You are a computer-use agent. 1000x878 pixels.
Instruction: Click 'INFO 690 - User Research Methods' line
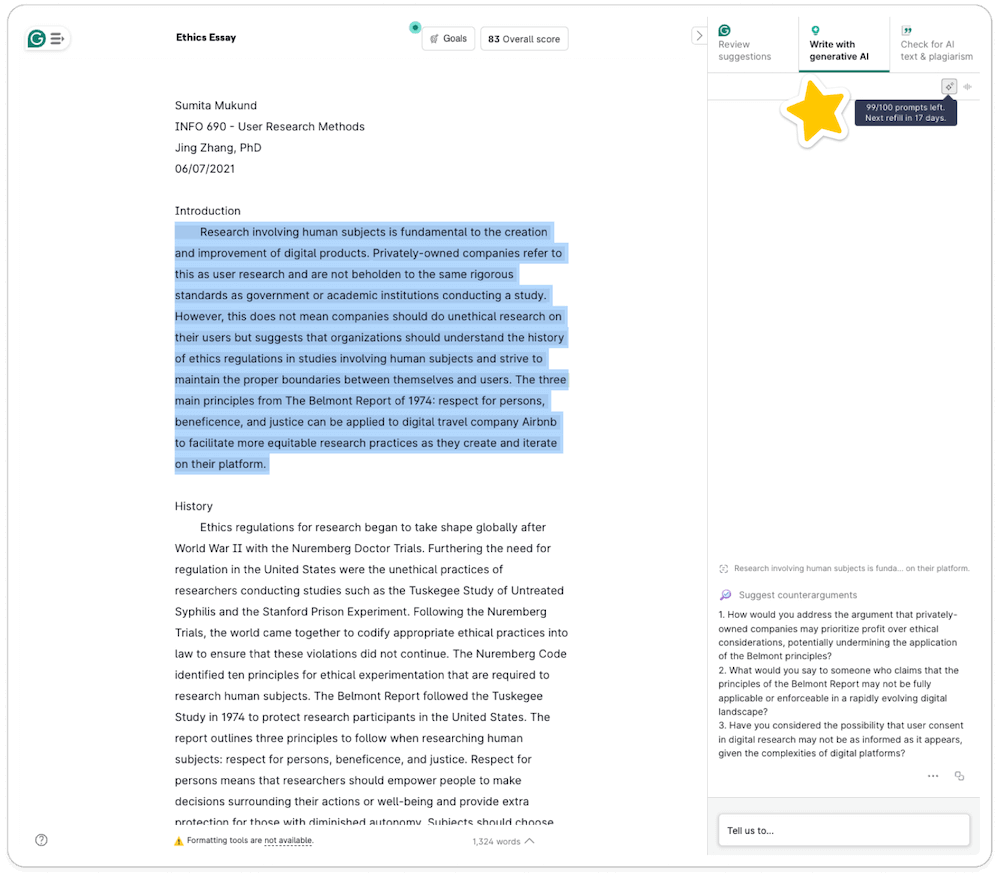(x=270, y=127)
